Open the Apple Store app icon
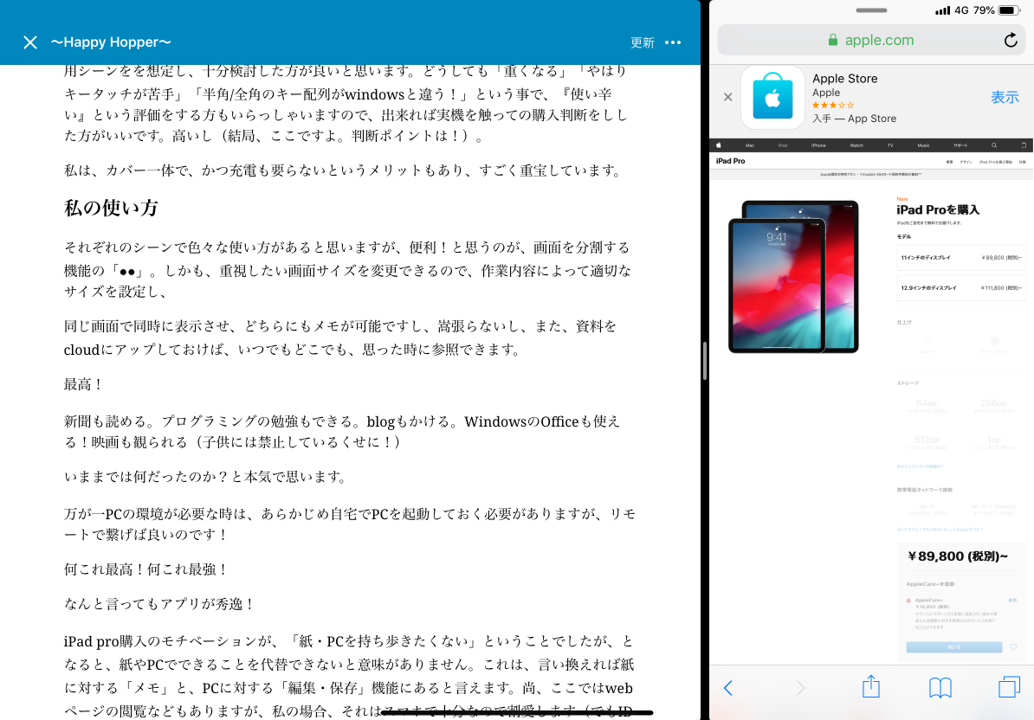 tap(772, 98)
